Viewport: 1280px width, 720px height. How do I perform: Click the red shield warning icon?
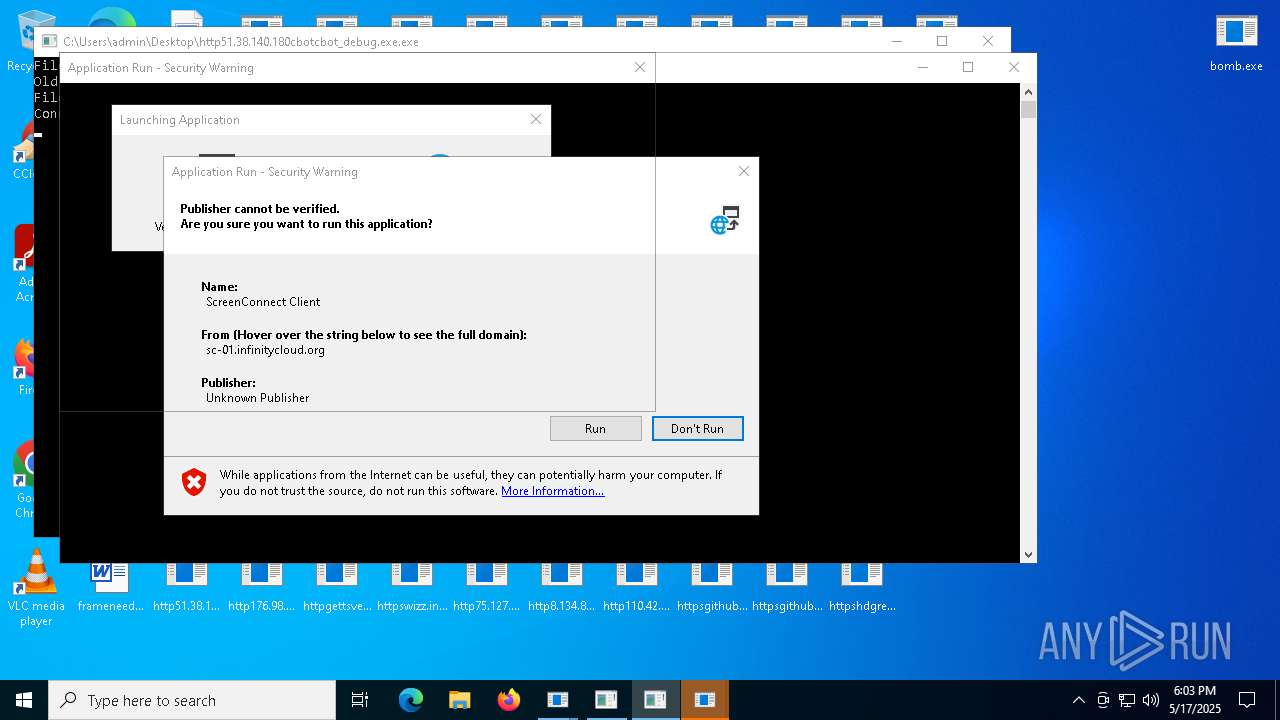194,483
